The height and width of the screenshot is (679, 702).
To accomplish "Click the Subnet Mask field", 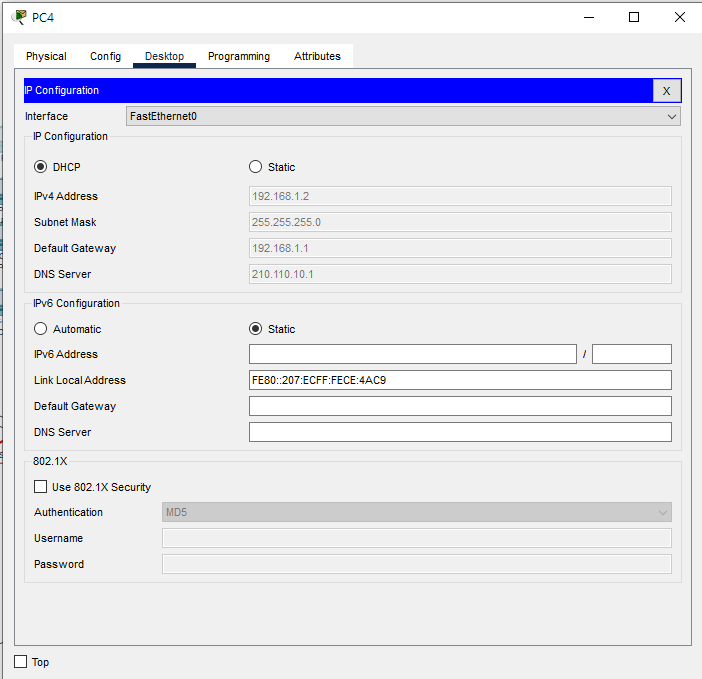I will 460,222.
